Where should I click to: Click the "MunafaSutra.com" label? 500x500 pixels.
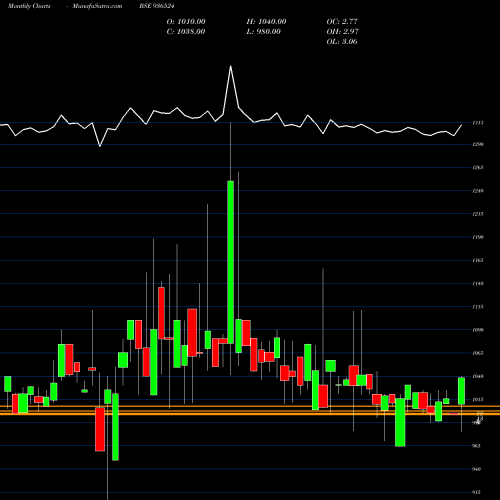[x=97, y=6]
